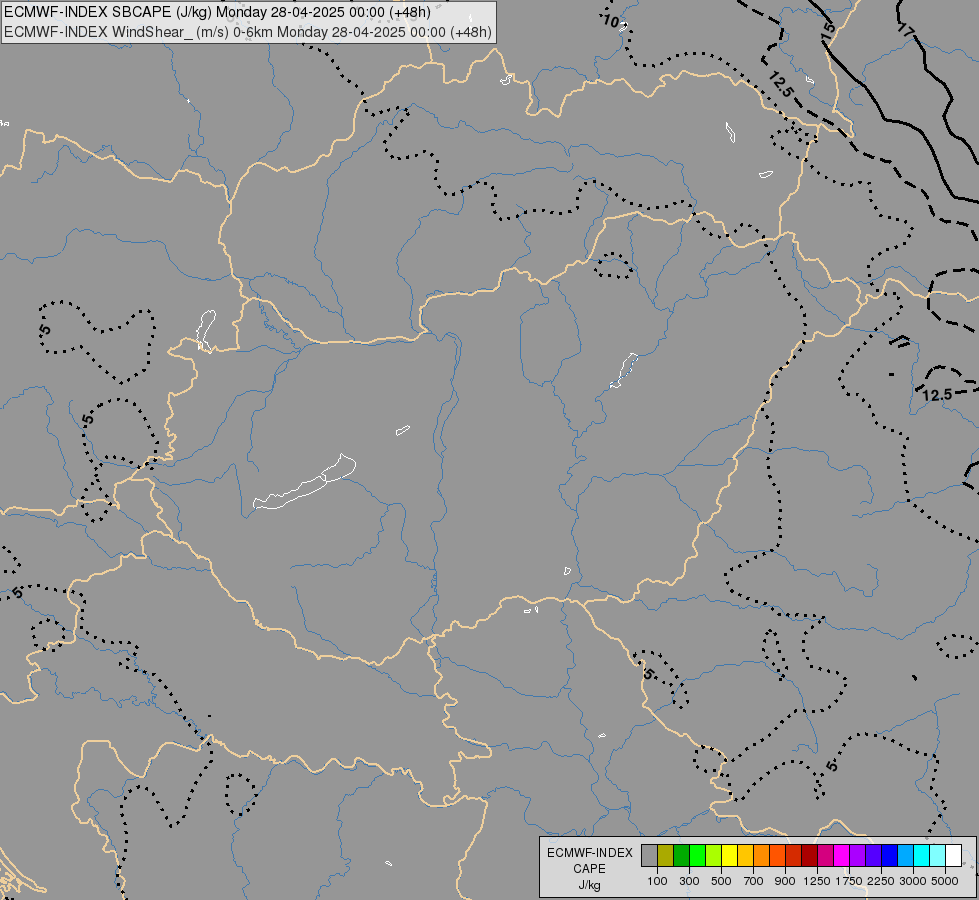979x900 pixels.
Task: Select the orange-red swatch left of 900 tick
Action: (x=777, y=855)
